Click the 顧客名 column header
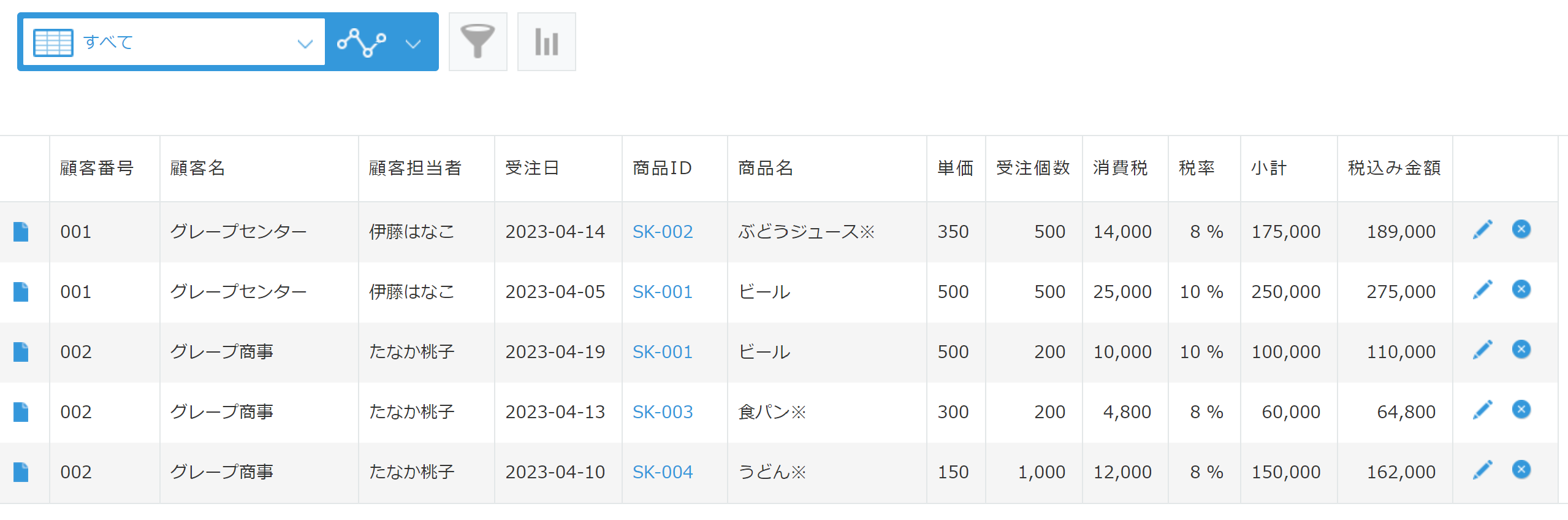The height and width of the screenshot is (520, 1568). (197, 168)
